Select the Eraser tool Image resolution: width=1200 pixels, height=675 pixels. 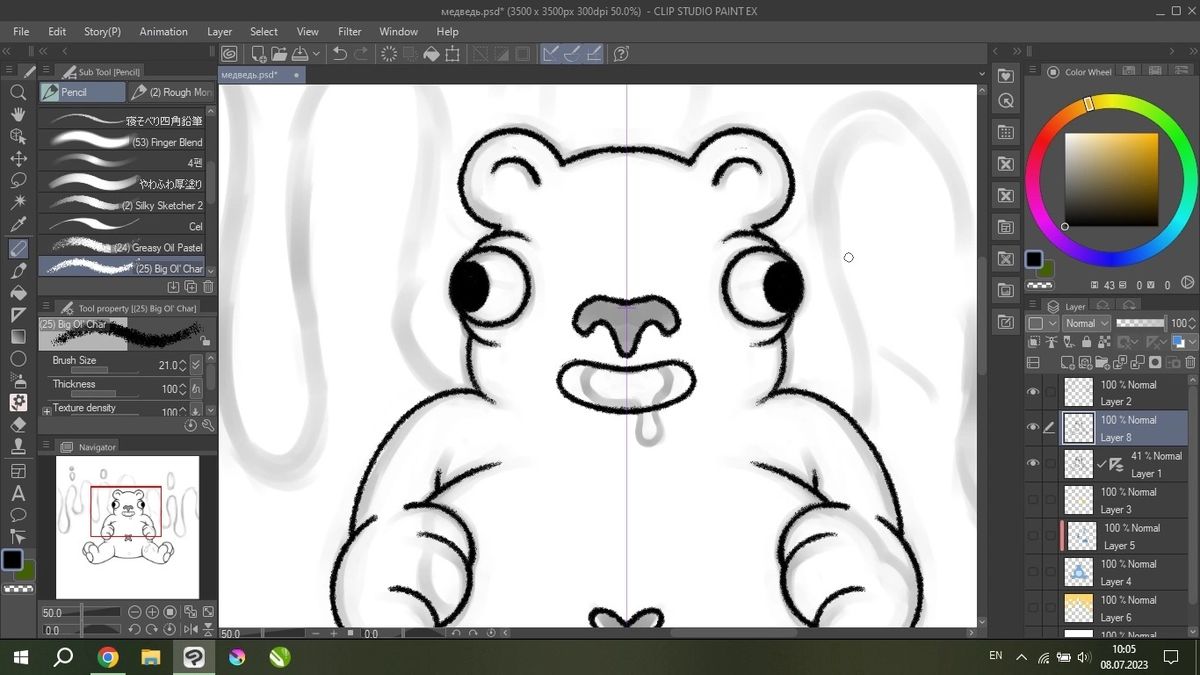tap(18, 425)
